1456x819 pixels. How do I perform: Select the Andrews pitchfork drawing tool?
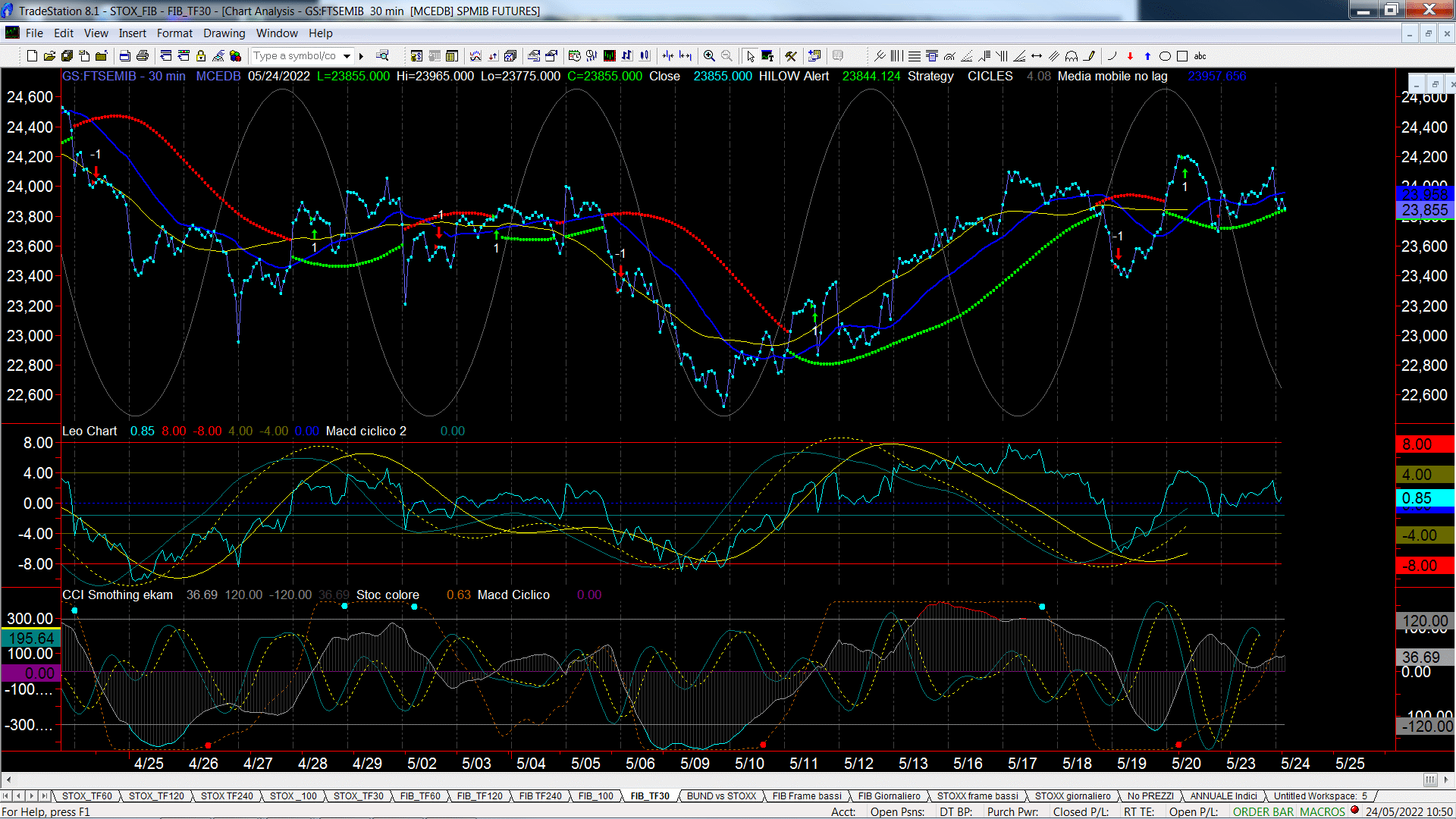click(880, 56)
